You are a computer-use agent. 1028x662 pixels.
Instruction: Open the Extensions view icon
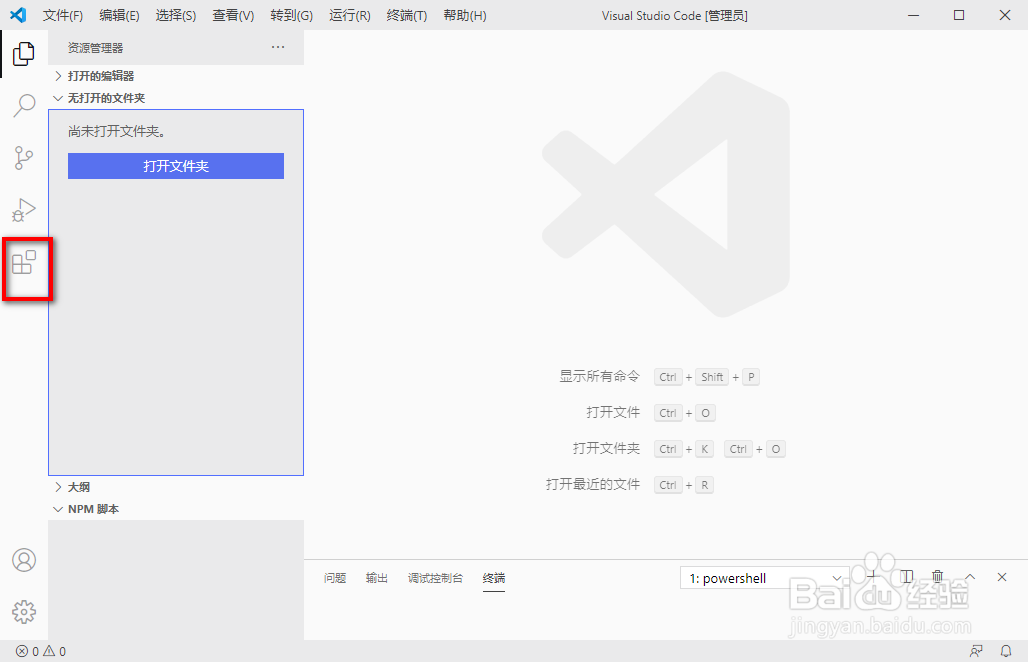[24, 263]
